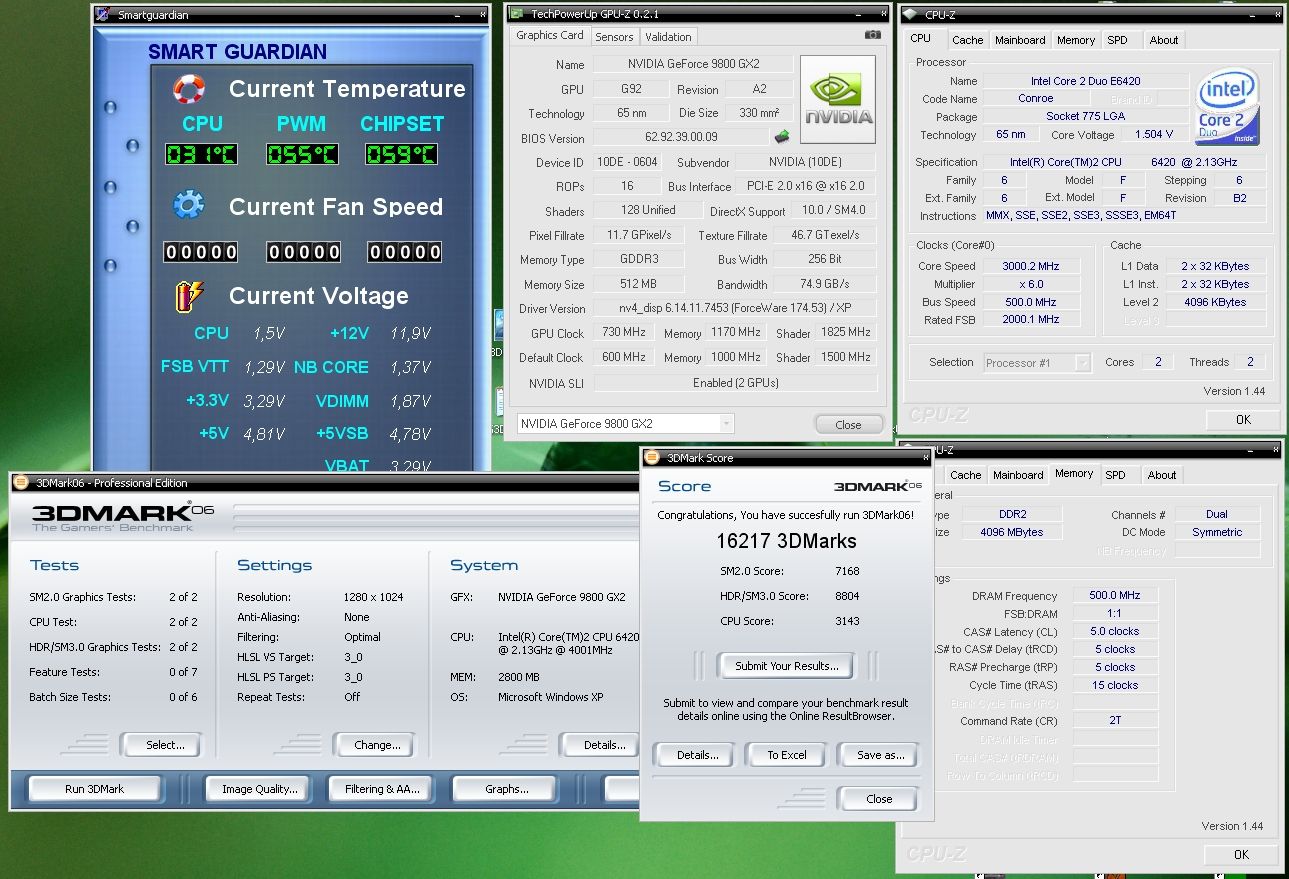Screen dimensions: 1289x879
Task: Click the Graphs button
Action: pyautogui.click(x=507, y=789)
